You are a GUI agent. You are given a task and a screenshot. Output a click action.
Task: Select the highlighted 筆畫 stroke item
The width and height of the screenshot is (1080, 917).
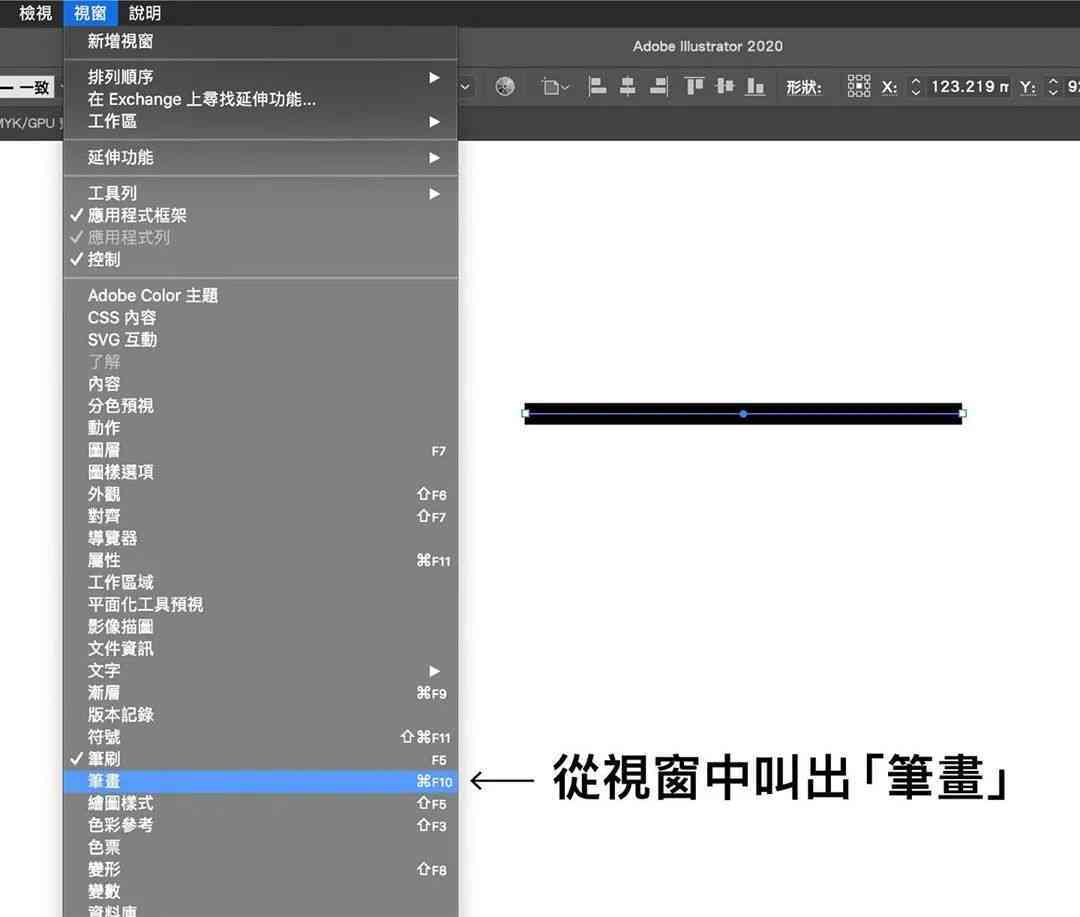coord(260,781)
